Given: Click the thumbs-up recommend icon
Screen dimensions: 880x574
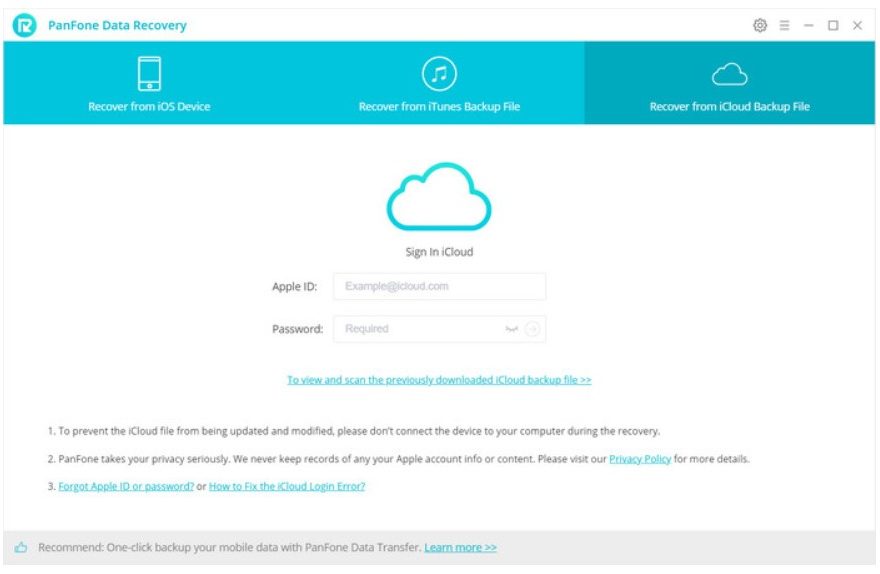Looking at the screenshot, I should coord(21,547).
